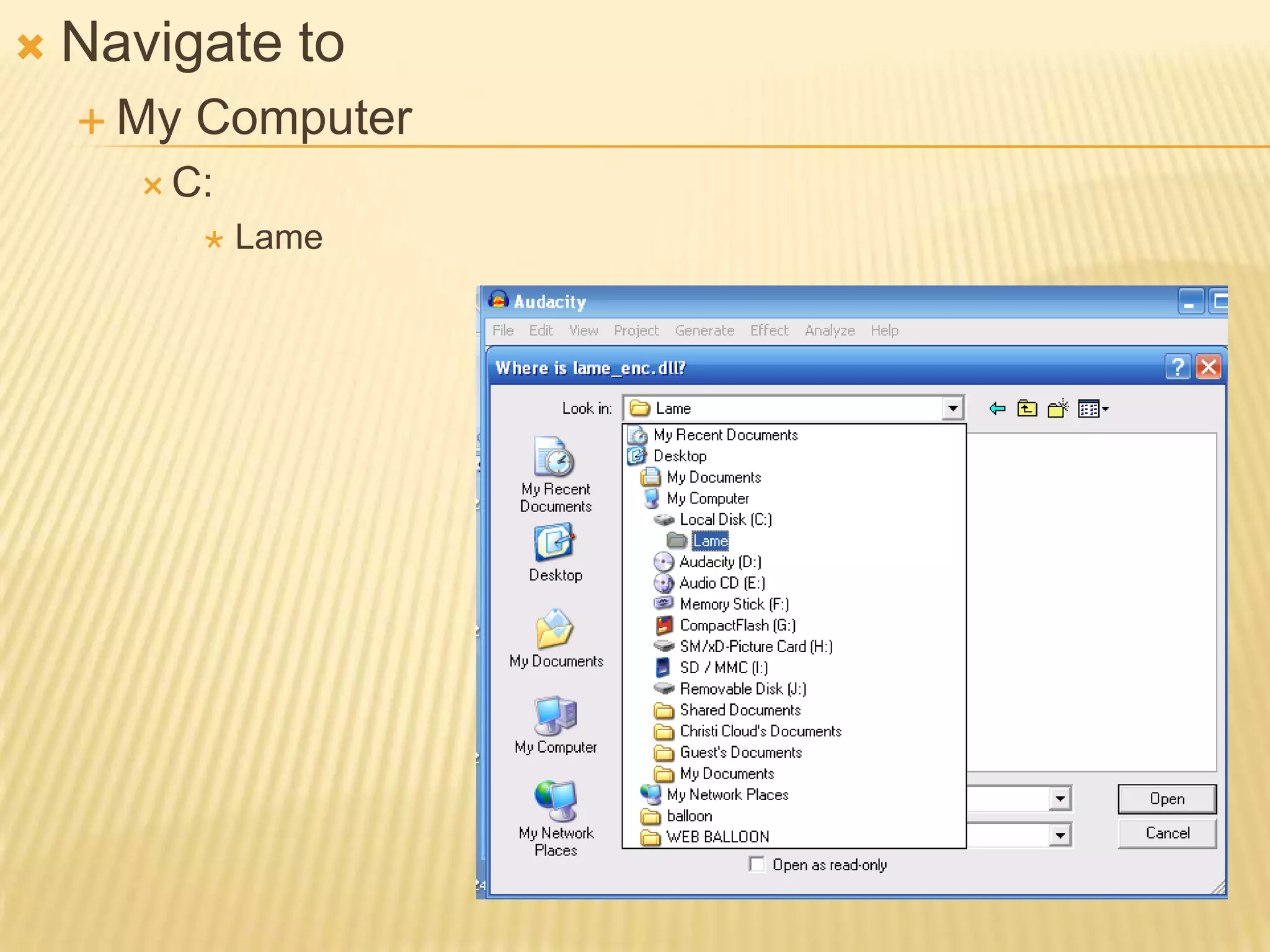
Task: Click the Up One Level folder icon
Action: point(1027,408)
